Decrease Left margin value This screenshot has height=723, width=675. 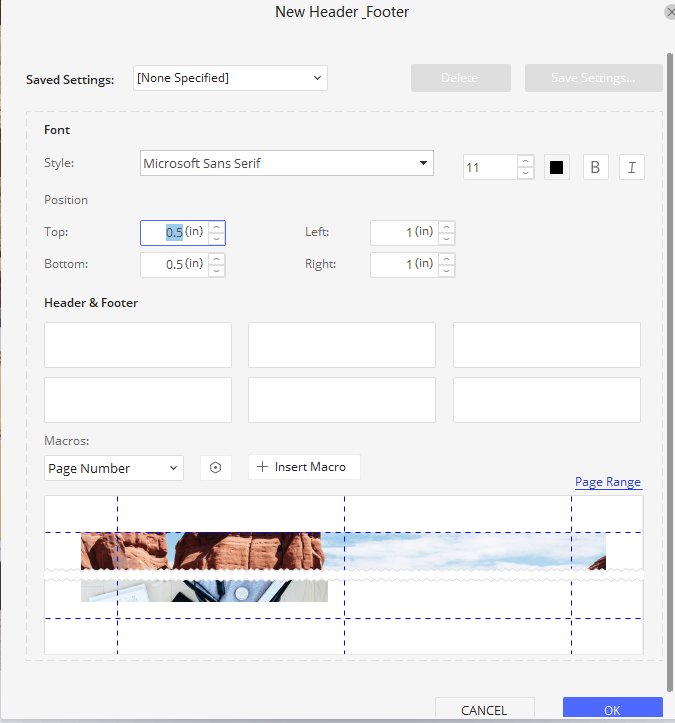pyautogui.click(x=446, y=239)
